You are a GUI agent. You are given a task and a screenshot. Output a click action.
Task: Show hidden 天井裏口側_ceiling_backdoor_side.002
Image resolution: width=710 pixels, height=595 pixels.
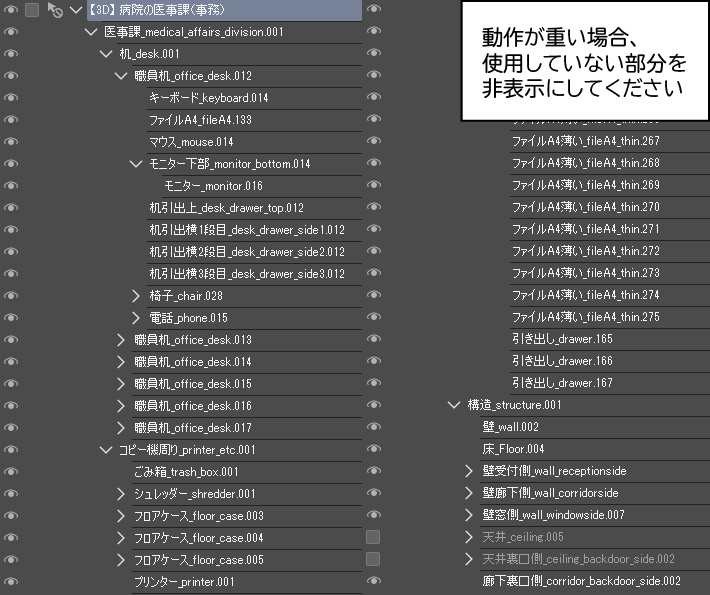point(373,559)
